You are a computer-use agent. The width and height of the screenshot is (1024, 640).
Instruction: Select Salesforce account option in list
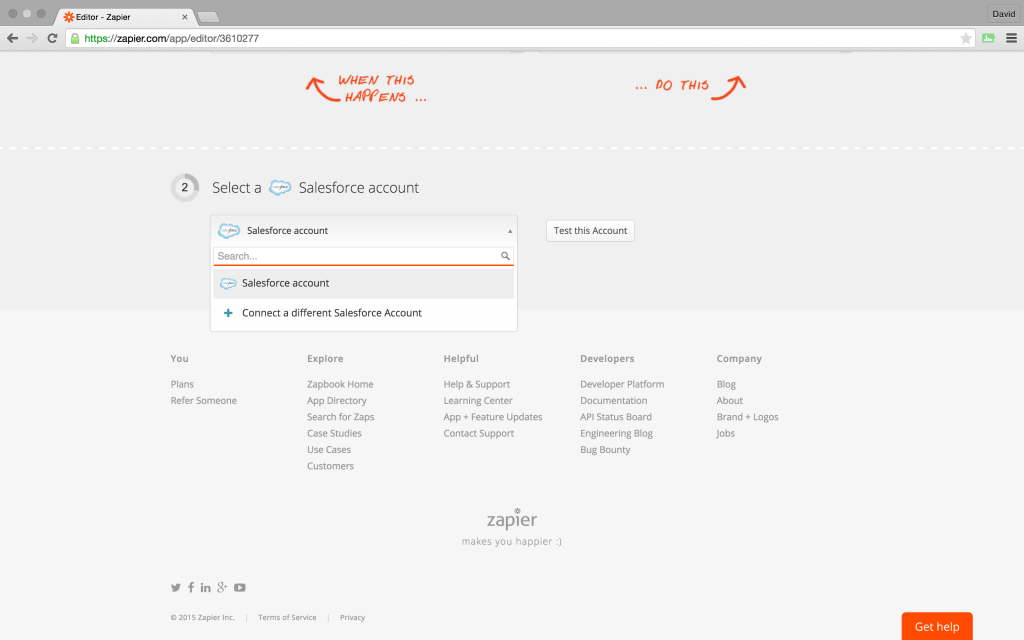coord(364,283)
